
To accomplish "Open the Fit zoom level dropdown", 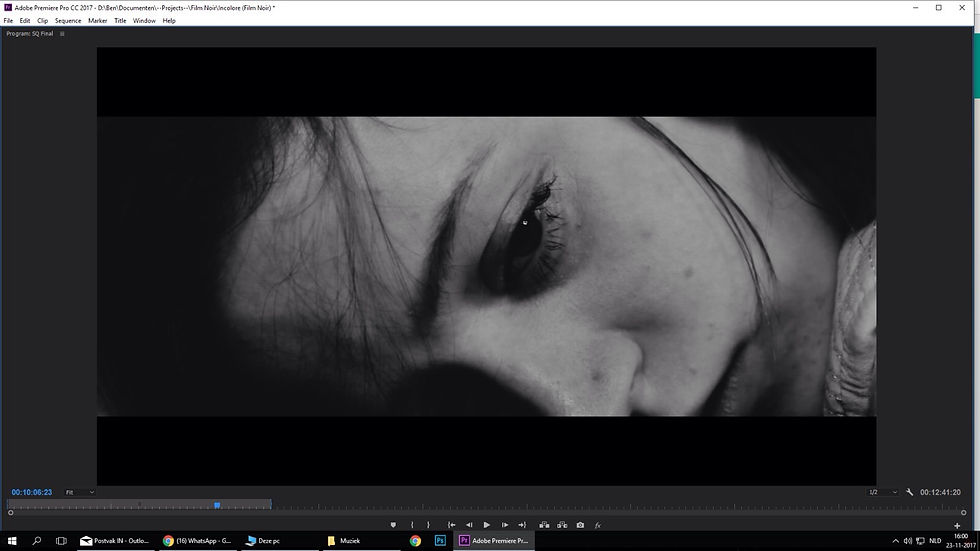I will 80,492.
